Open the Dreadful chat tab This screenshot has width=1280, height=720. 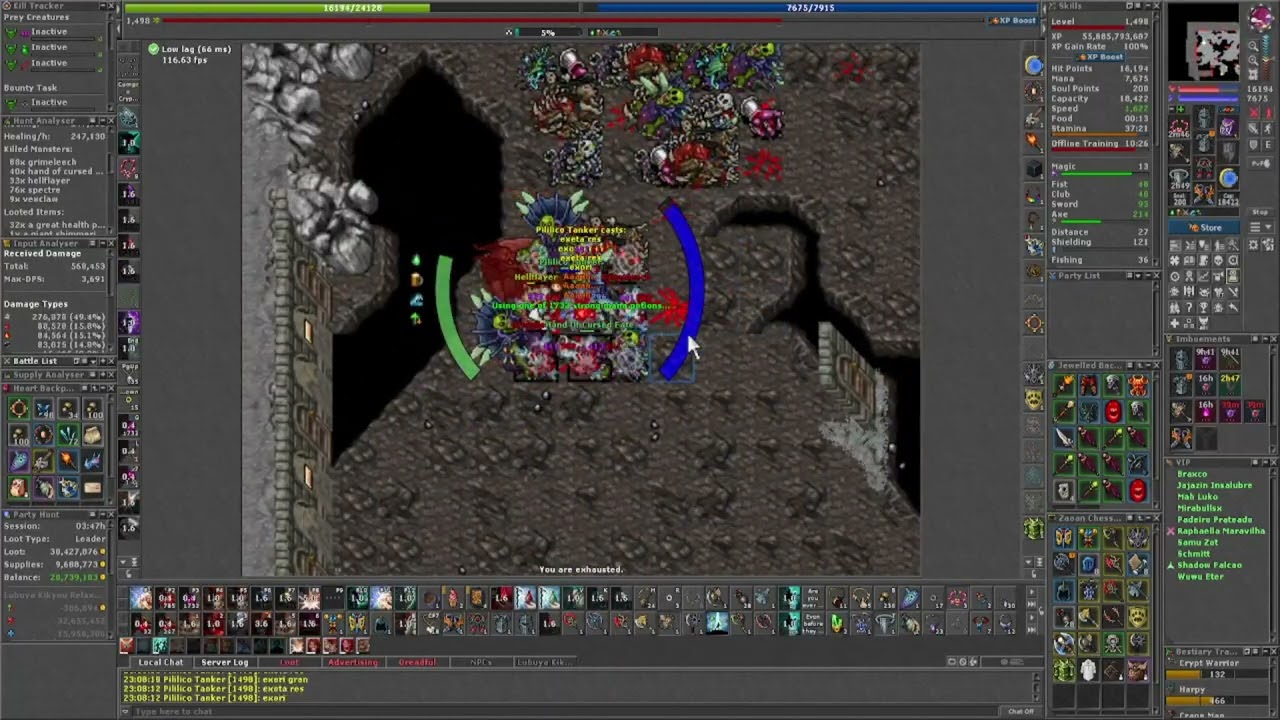(x=417, y=662)
